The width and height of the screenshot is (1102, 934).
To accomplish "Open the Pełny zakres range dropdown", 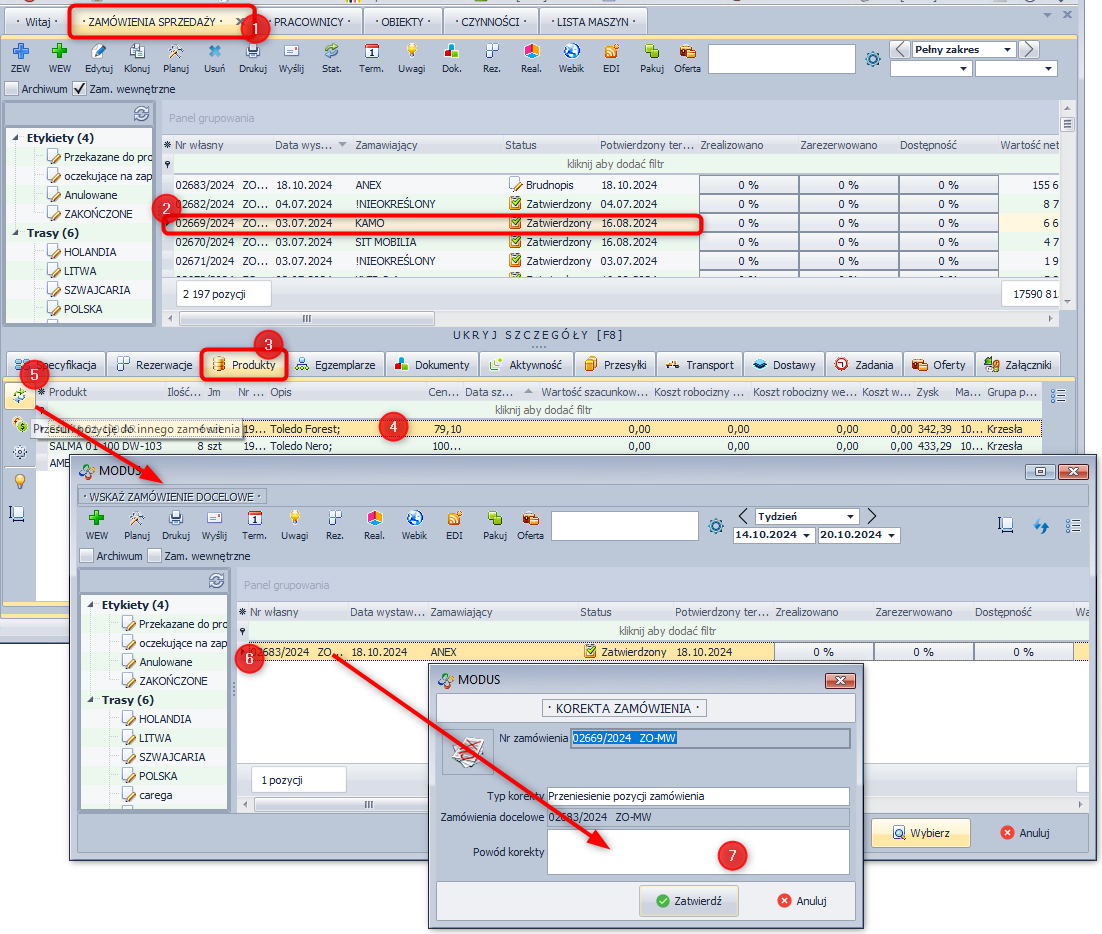I will 1007,49.
